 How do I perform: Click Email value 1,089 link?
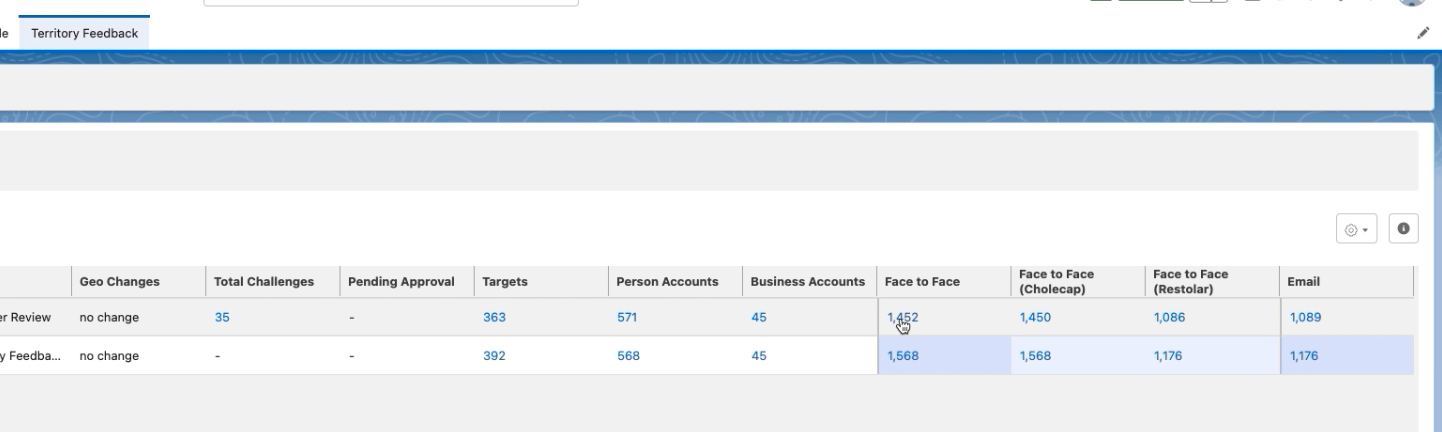point(1305,317)
